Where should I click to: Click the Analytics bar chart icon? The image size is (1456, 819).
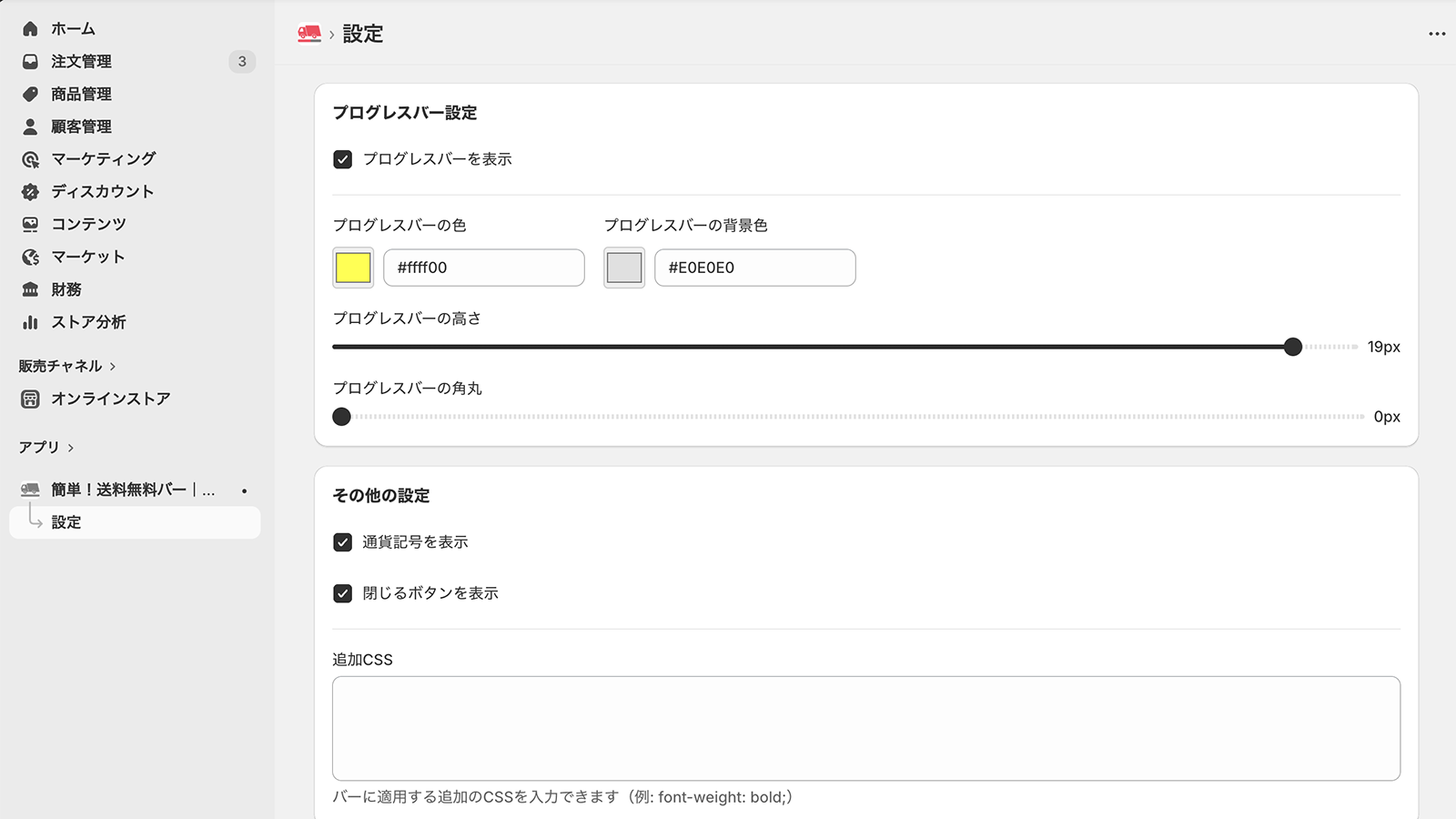30,322
